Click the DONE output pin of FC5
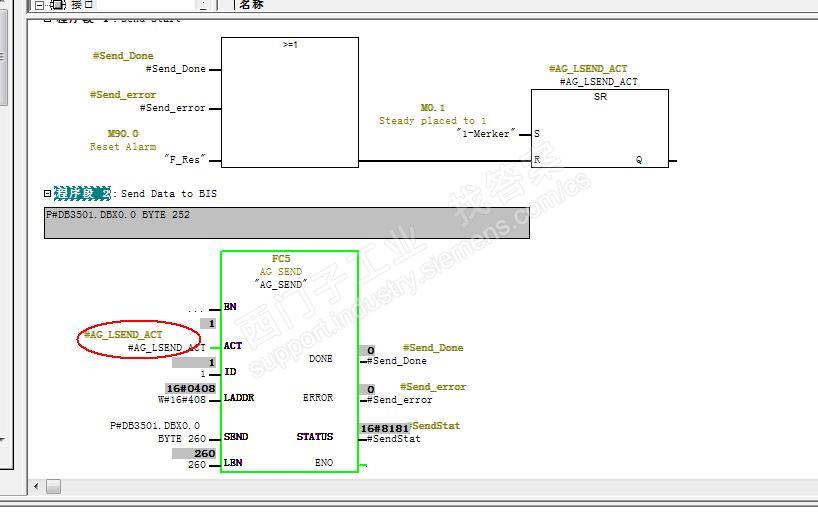The width and height of the screenshot is (818, 518). point(320,359)
